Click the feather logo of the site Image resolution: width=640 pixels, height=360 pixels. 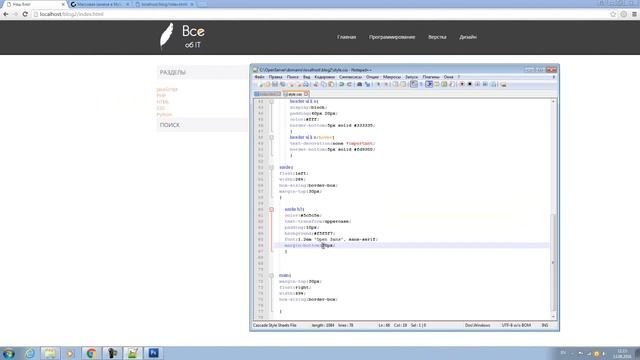167,36
